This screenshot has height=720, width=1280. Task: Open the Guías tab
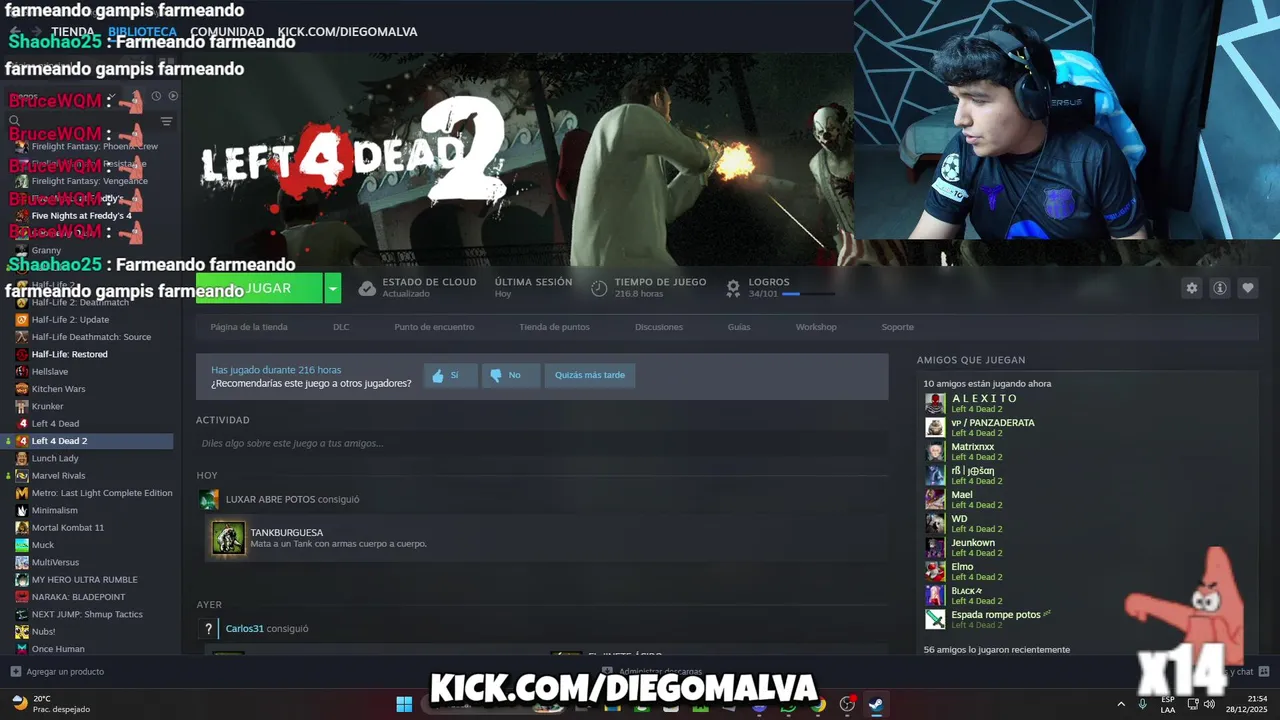point(739,327)
